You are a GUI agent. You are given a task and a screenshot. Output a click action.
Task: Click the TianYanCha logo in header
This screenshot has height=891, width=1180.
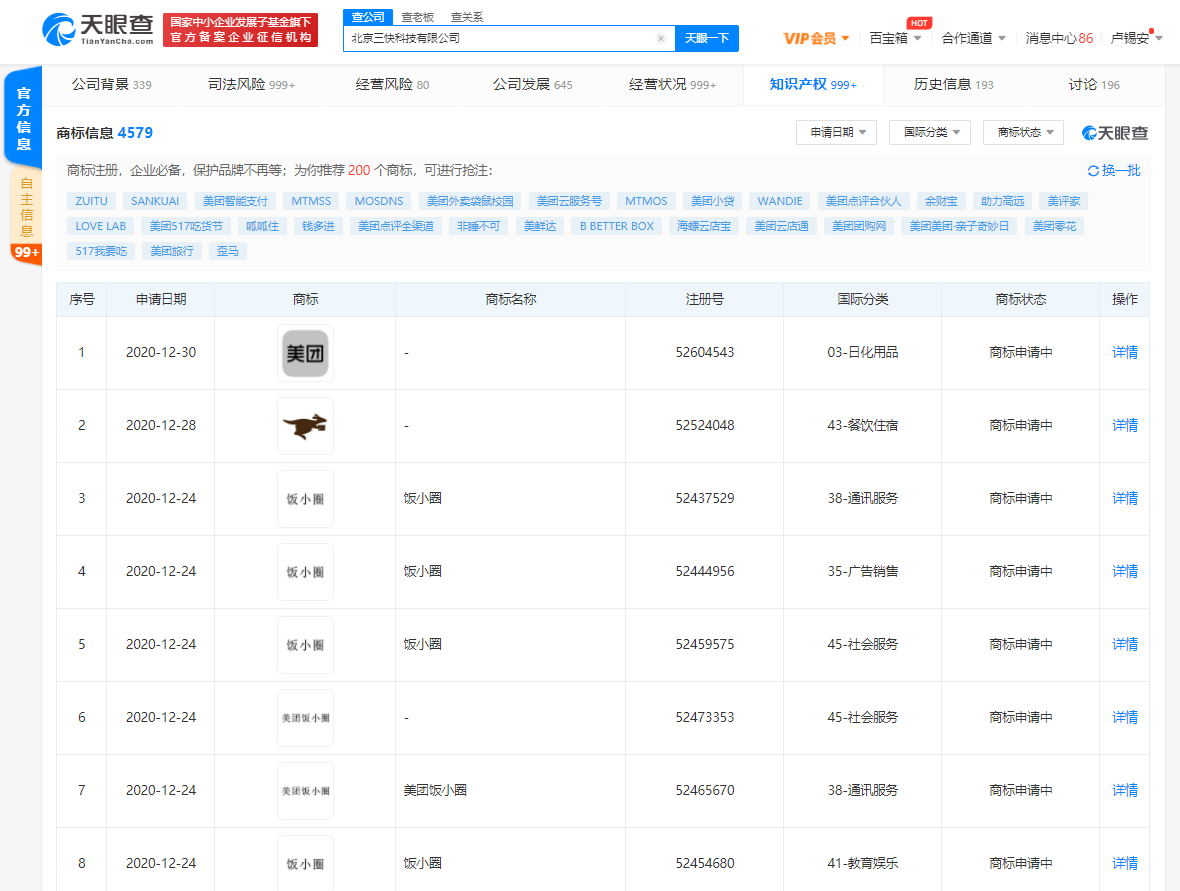click(98, 30)
